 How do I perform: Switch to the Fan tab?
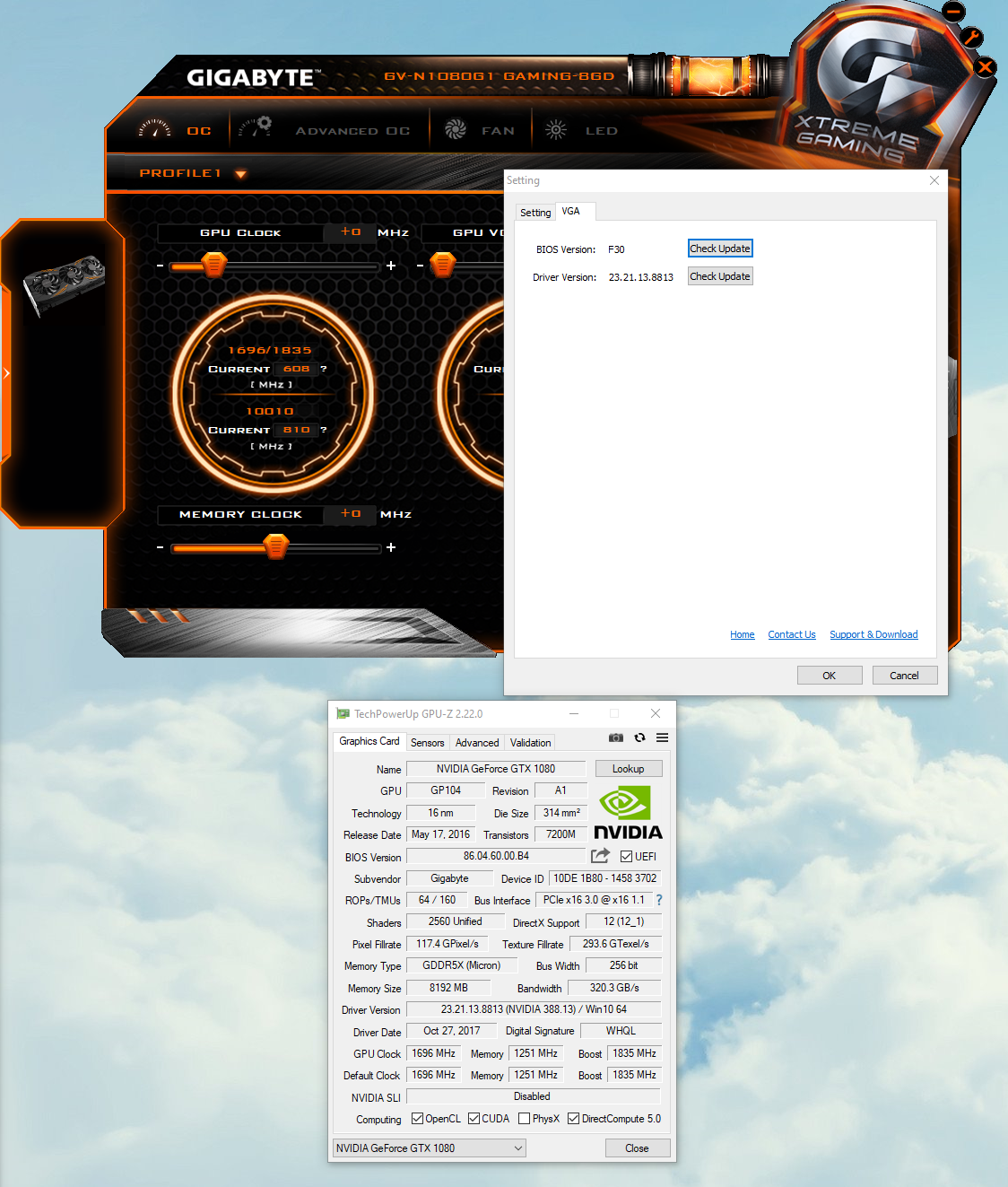[480, 130]
